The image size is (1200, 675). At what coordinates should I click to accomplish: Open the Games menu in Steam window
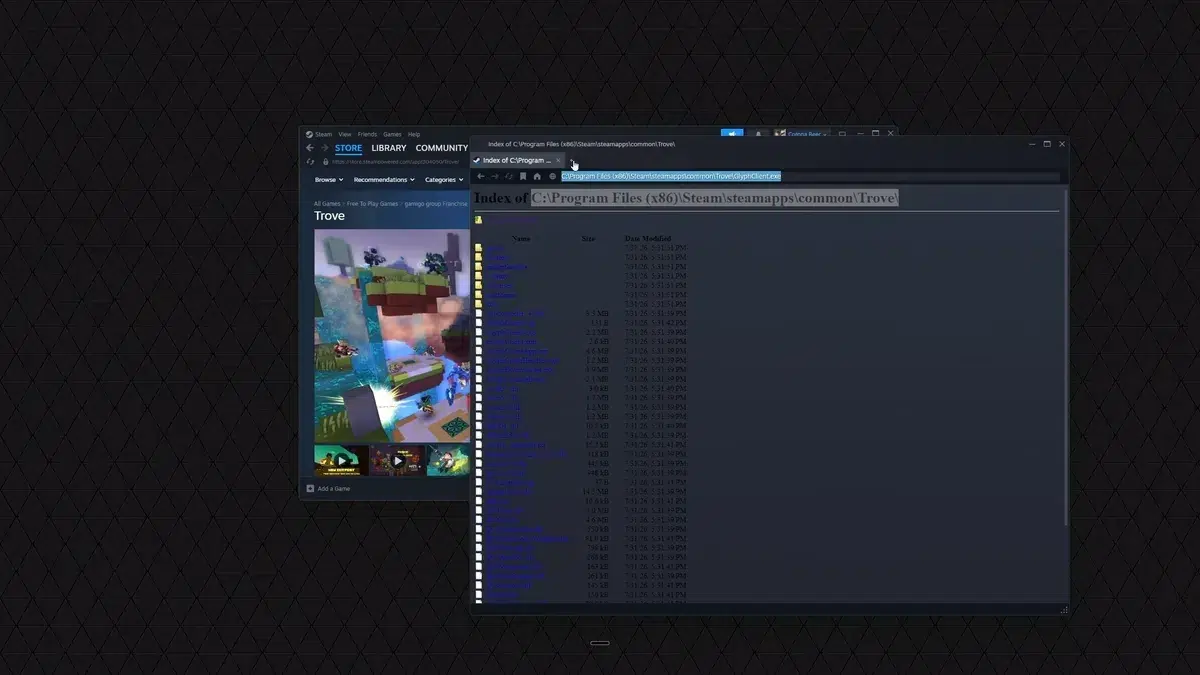(392, 134)
